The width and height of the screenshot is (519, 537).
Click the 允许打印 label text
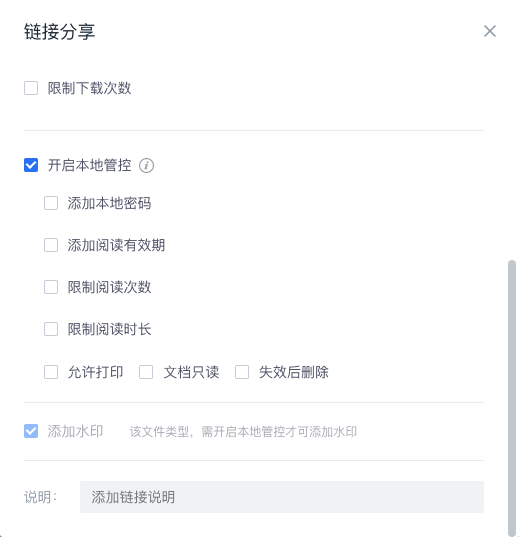(95, 372)
